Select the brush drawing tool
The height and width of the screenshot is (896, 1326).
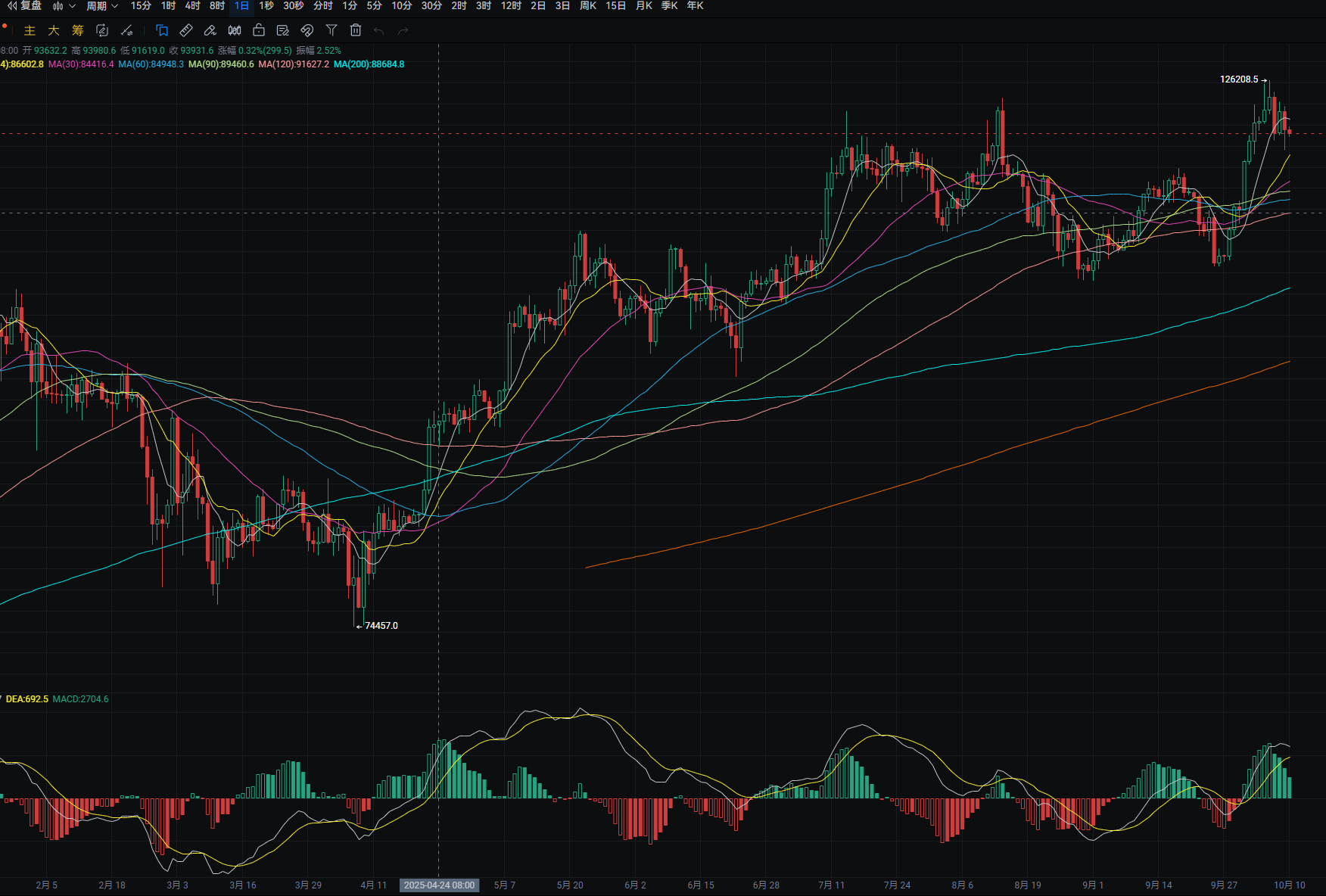coord(210,30)
